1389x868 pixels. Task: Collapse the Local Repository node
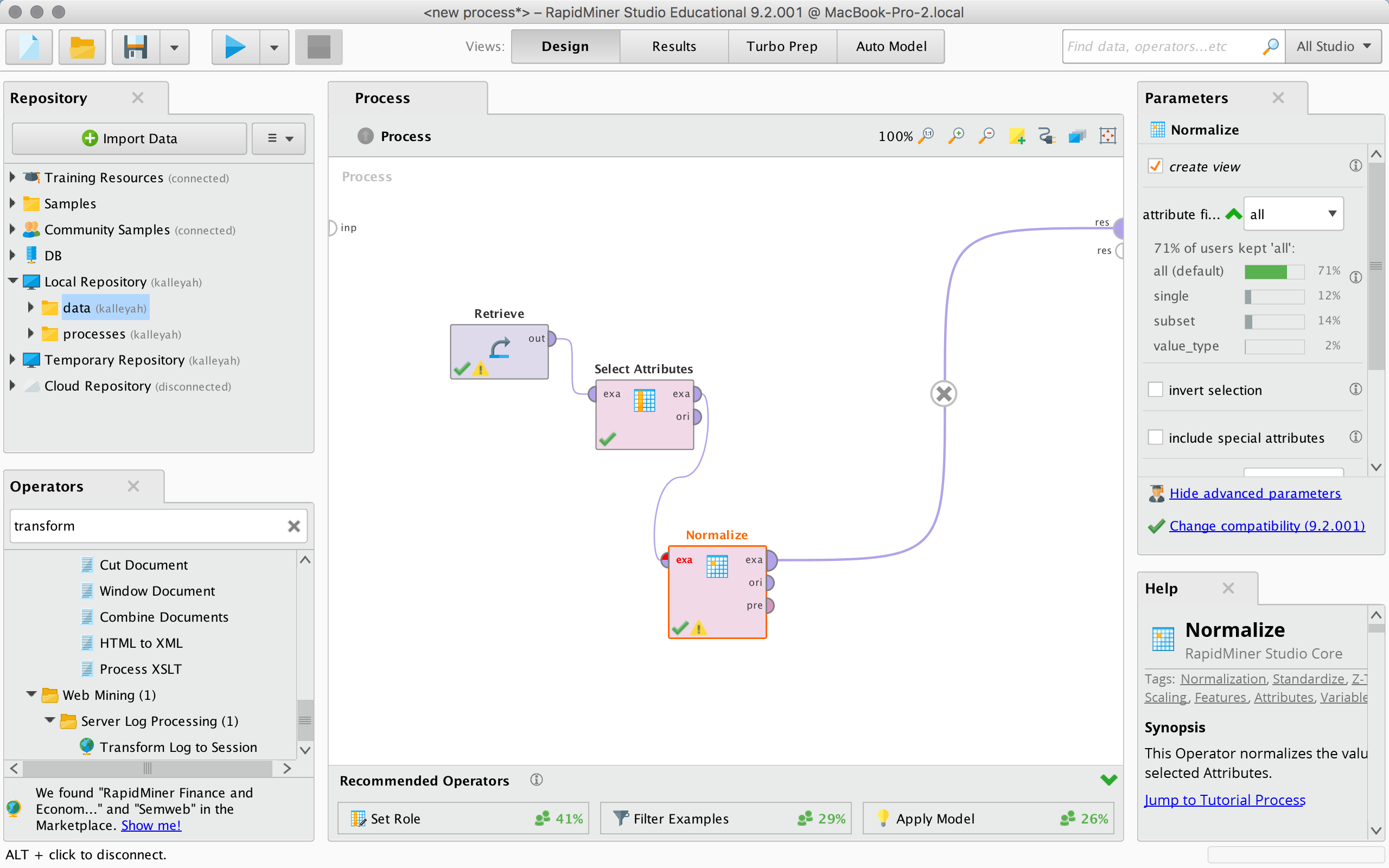[x=12, y=280]
